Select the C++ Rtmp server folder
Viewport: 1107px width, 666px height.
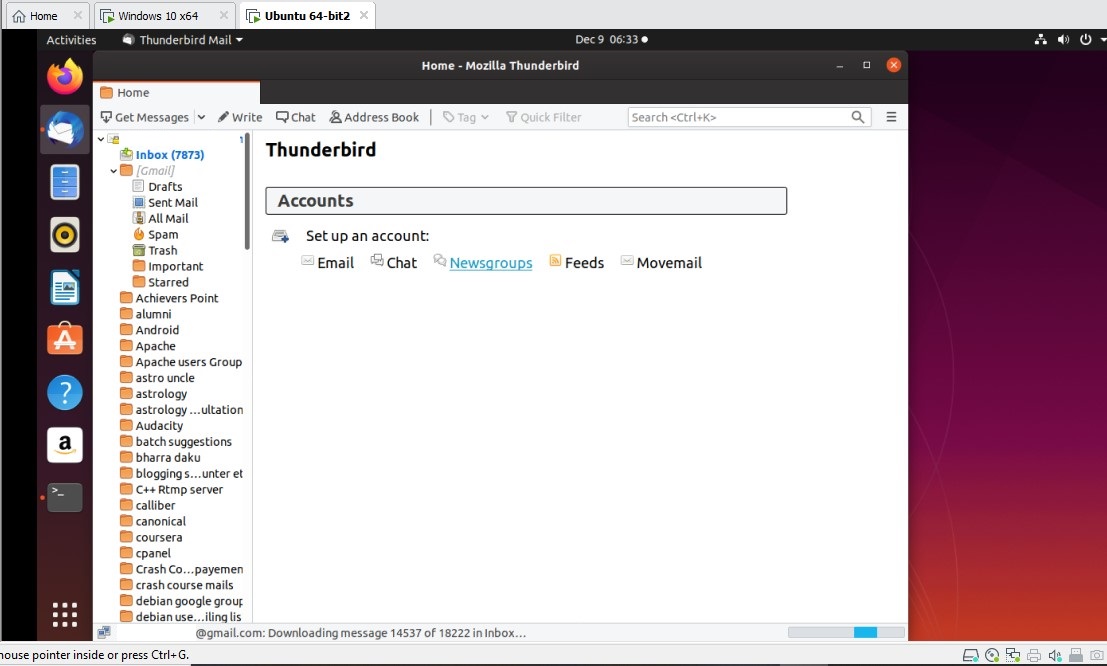tap(179, 489)
